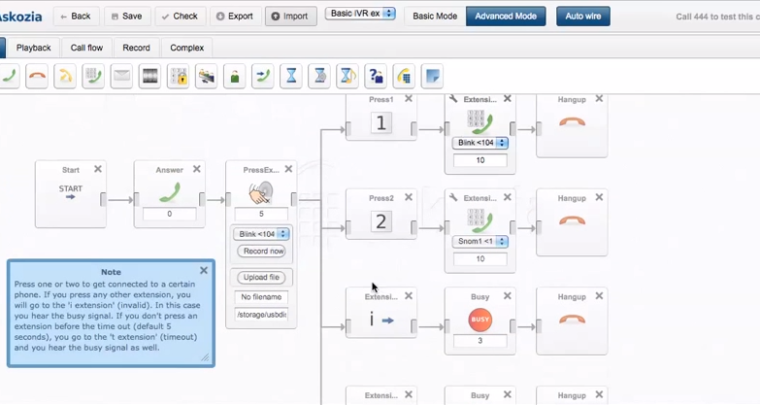This screenshot has height=405, width=760.
Task: Open the Basic IVR example dropdown
Action: [x=361, y=14]
